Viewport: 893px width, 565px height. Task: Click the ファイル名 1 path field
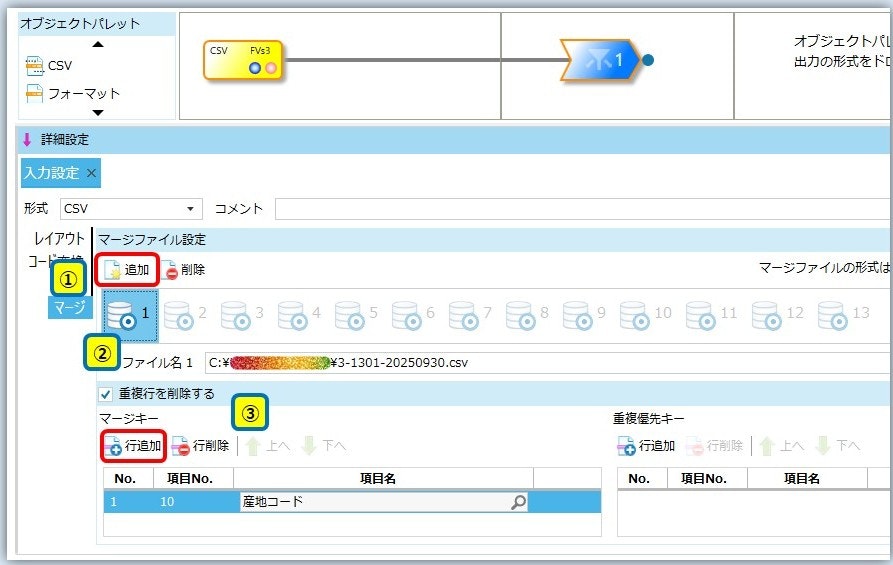(x=547, y=363)
